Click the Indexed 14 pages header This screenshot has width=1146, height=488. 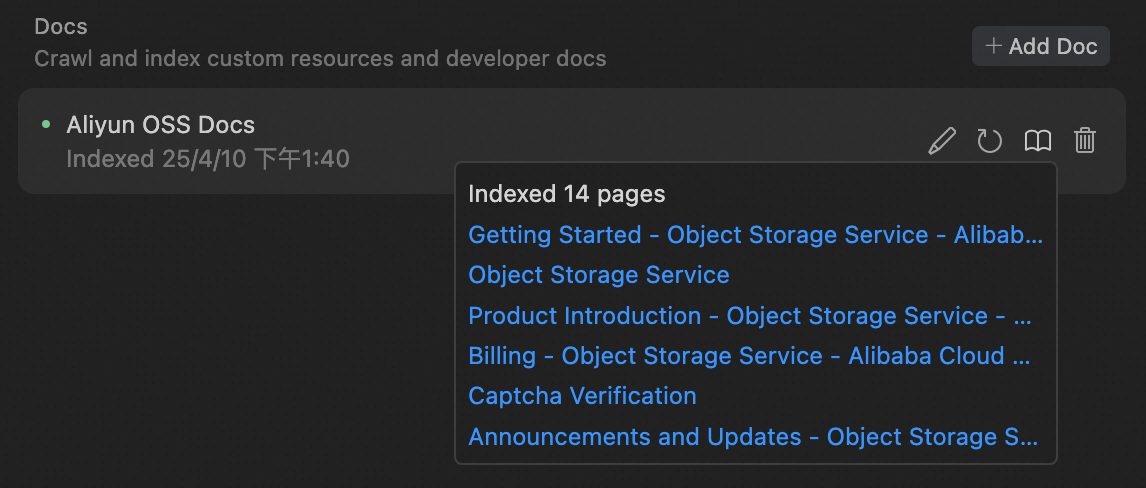click(x=567, y=194)
